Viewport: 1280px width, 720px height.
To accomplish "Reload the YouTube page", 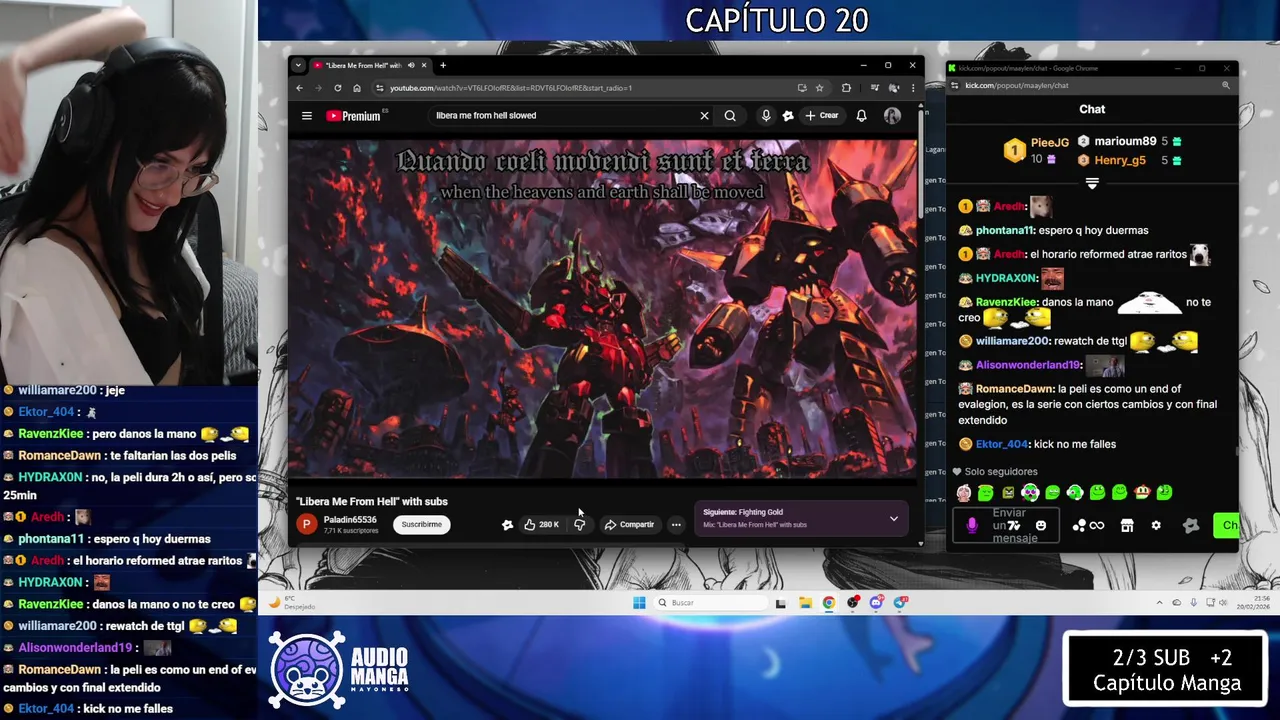I will pos(338,88).
